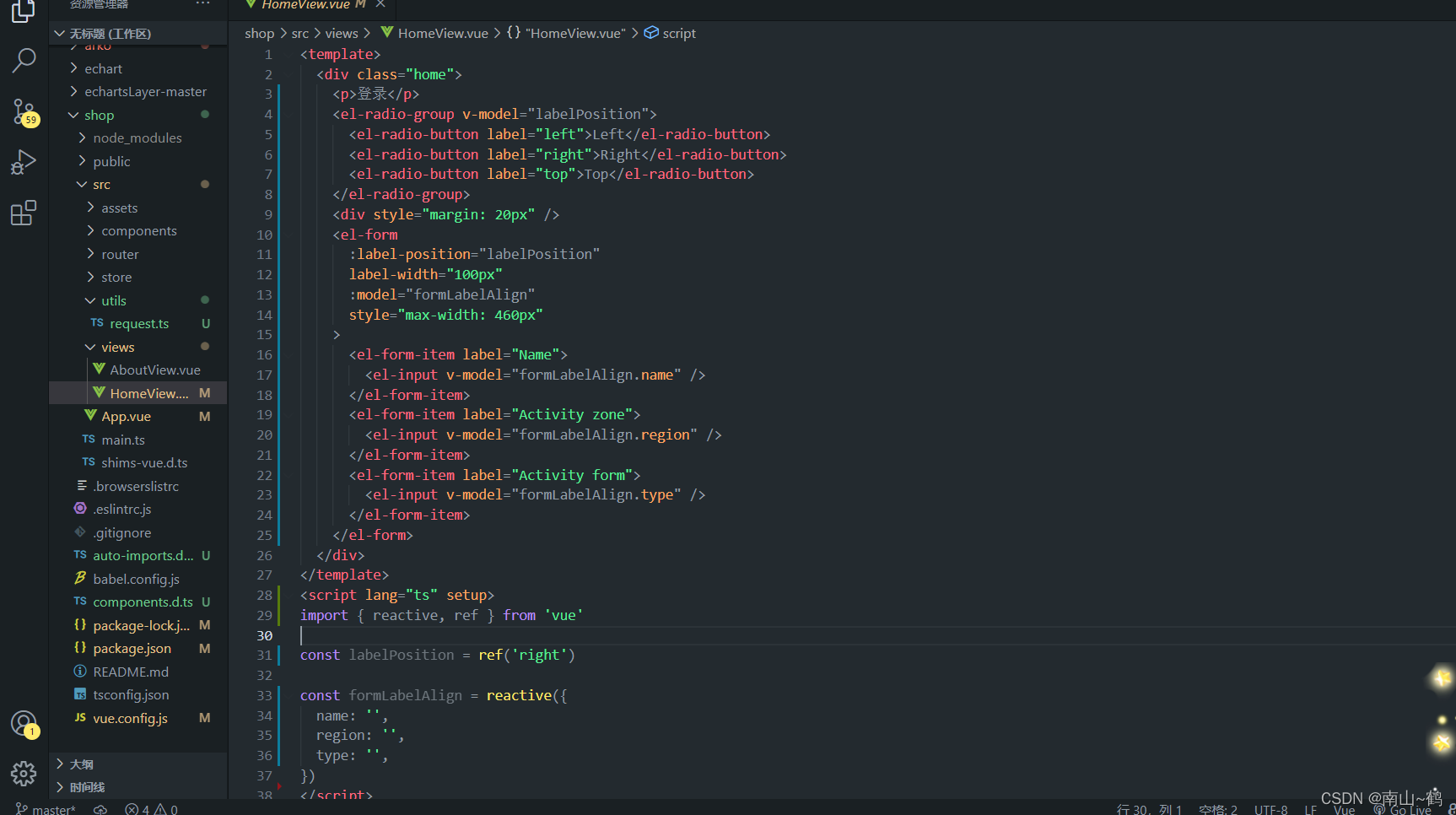Collapse the utils folder
Image resolution: width=1456 pixels, height=815 pixels.
point(90,300)
